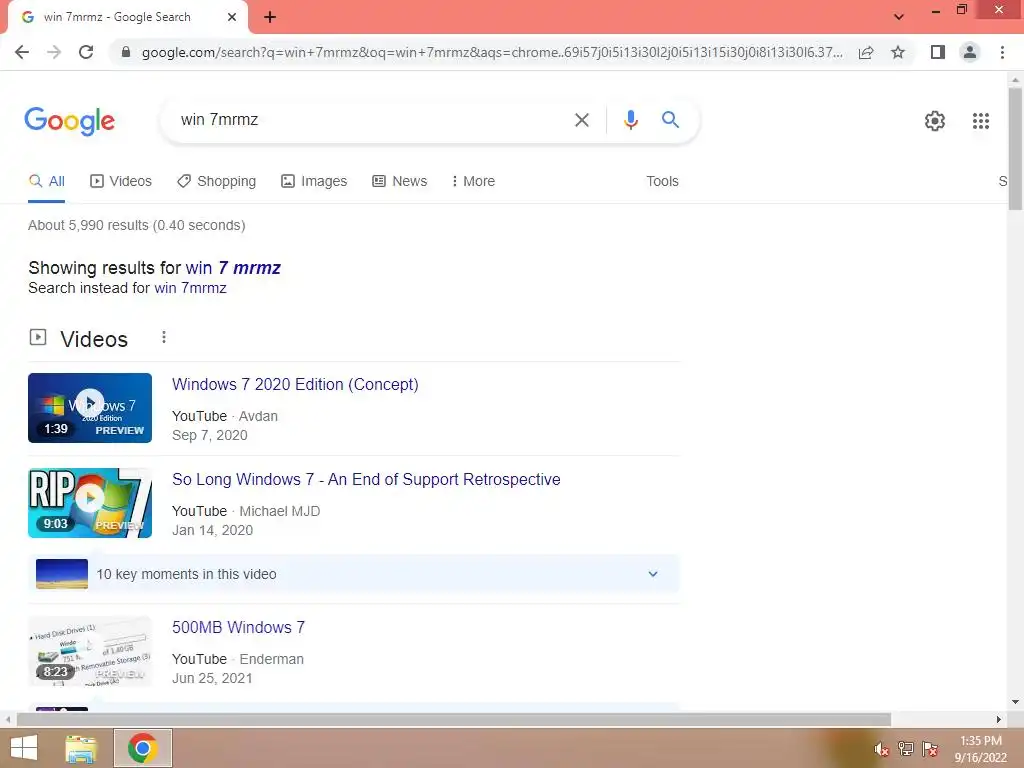Click the 'Jun 25, 2021' date text
This screenshot has width=1024, height=768.
[x=212, y=678]
